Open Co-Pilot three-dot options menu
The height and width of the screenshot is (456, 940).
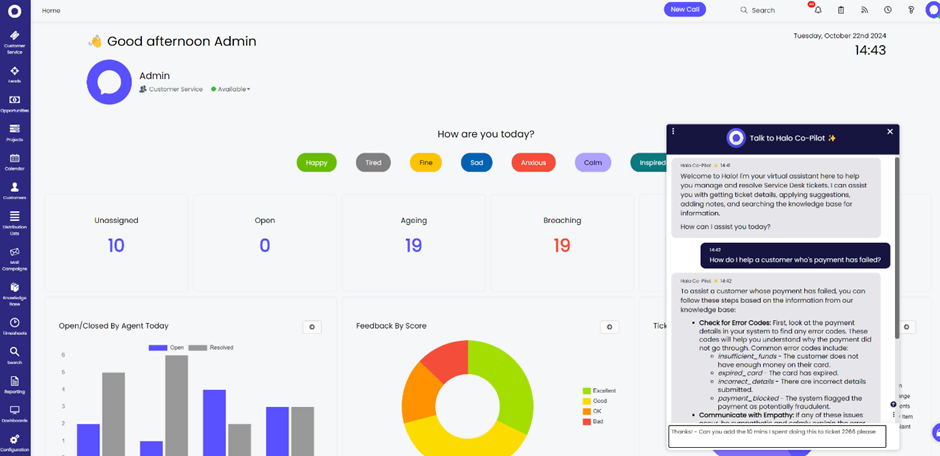[673, 131]
